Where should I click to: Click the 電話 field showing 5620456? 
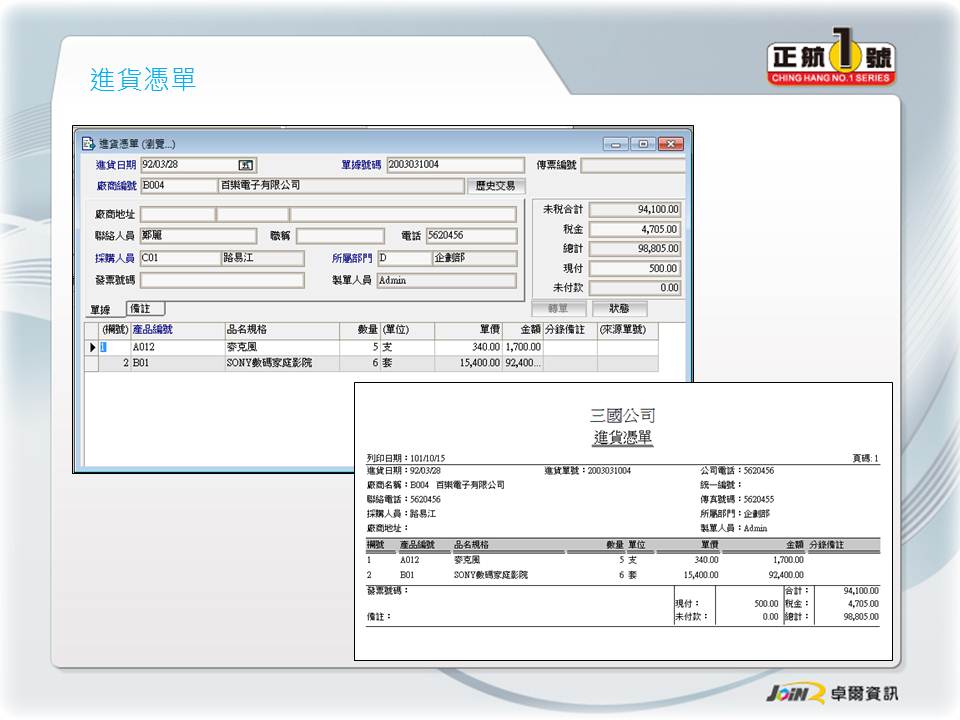point(471,236)
